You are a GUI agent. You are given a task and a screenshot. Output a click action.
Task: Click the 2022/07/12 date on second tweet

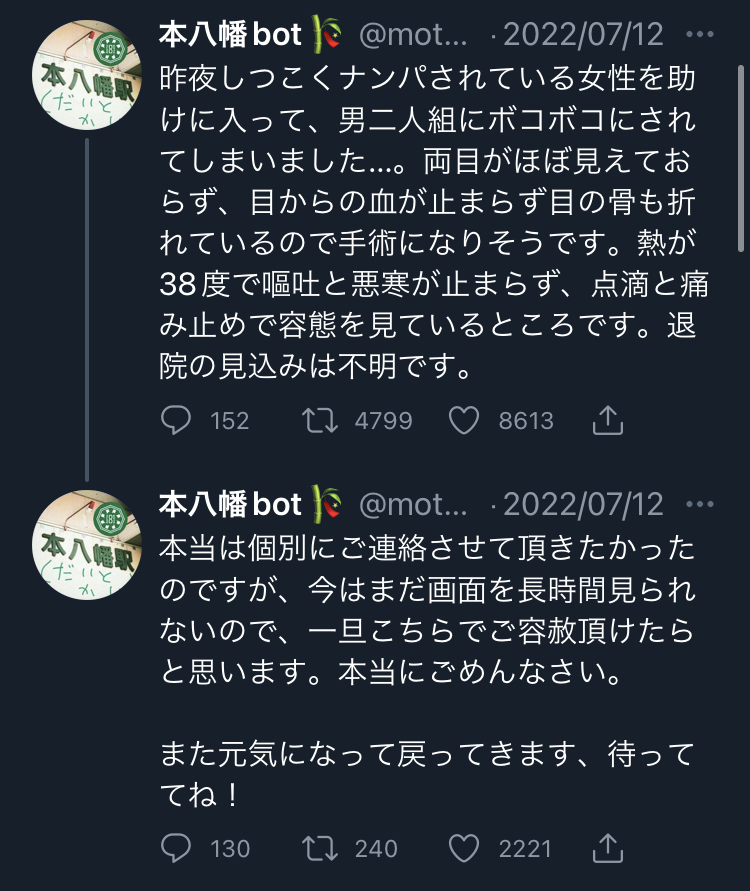pyautogui.click(x=582, y=506)
